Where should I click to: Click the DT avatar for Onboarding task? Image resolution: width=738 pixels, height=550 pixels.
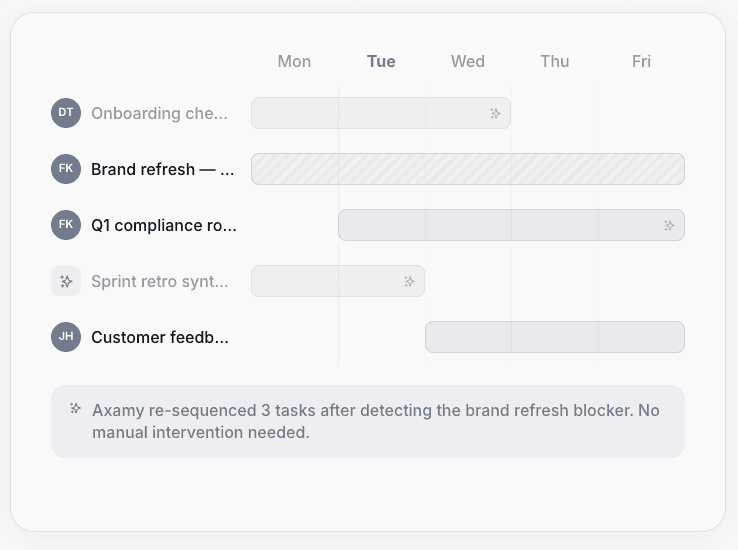(x=65, y=113)
